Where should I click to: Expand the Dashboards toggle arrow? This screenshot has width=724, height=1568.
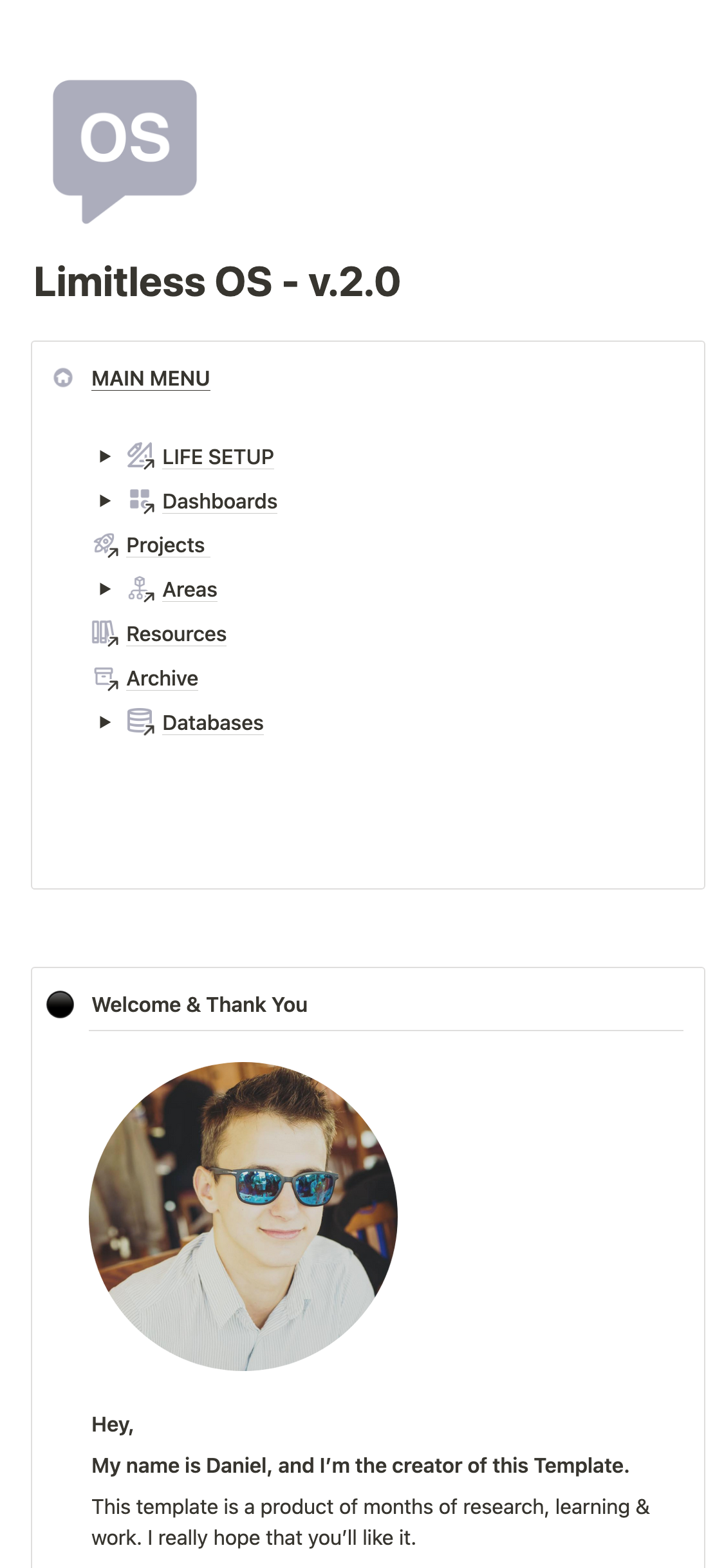(x=105, y=501)
